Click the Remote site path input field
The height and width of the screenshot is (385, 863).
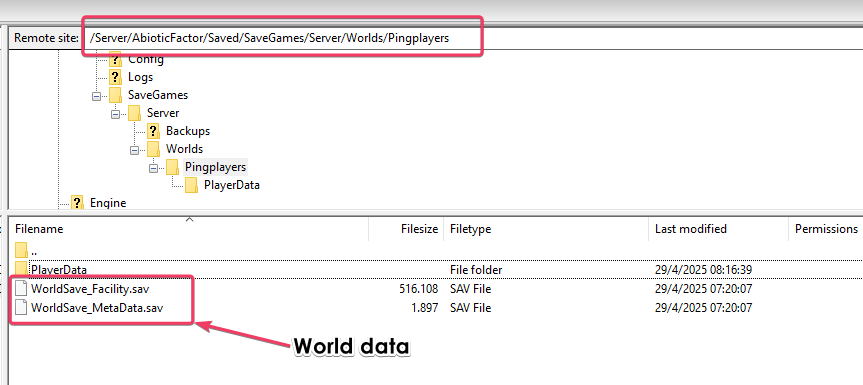(473, 38)
